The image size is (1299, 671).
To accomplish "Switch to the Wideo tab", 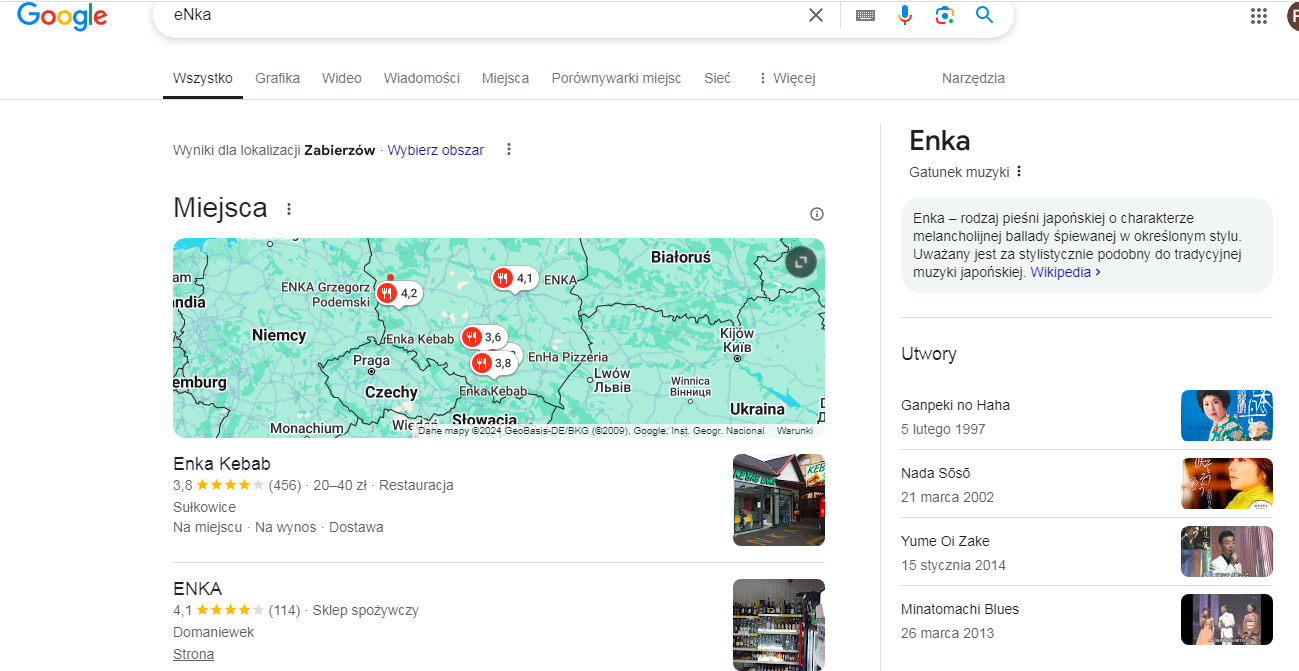I will click(342, 78).
